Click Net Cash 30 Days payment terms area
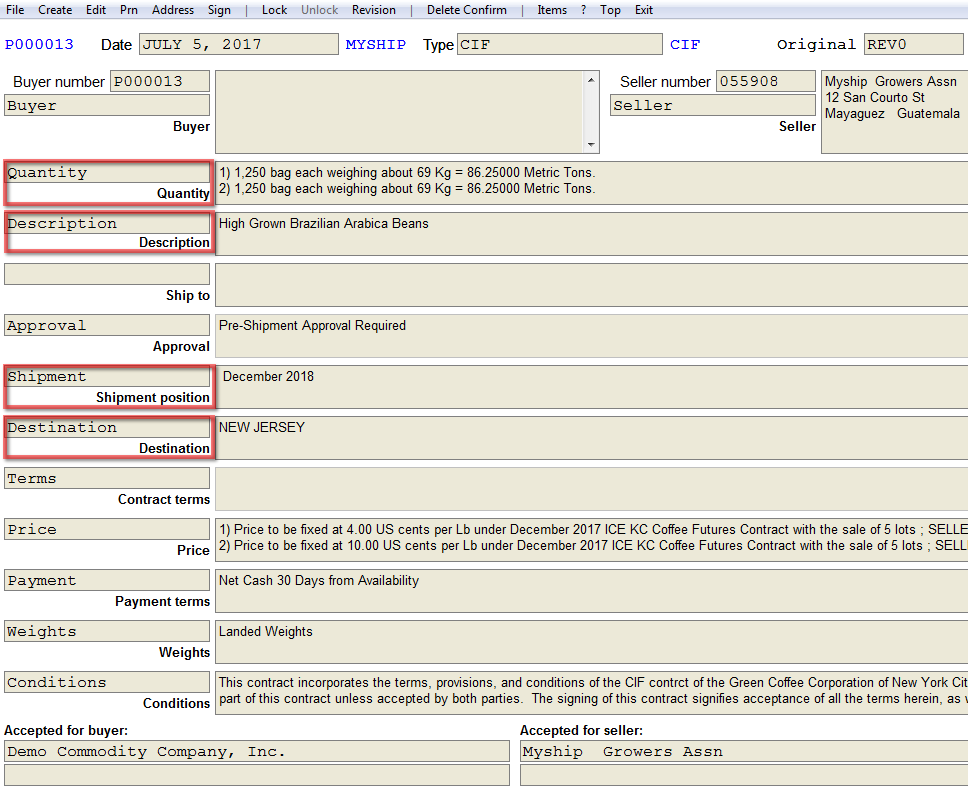This screenshot has width=968, height=790. point(591,591)
